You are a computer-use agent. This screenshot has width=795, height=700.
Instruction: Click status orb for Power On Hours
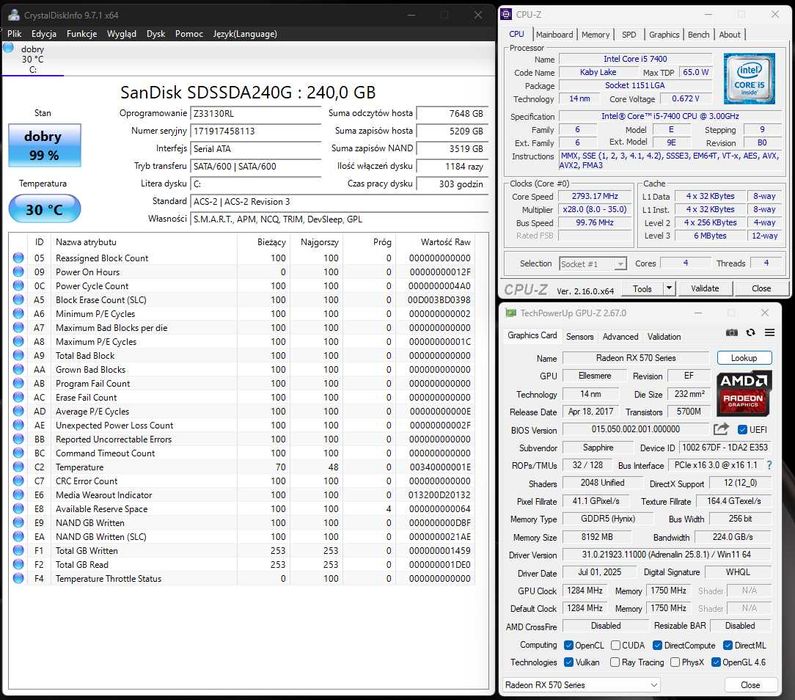tap(18, 272)
